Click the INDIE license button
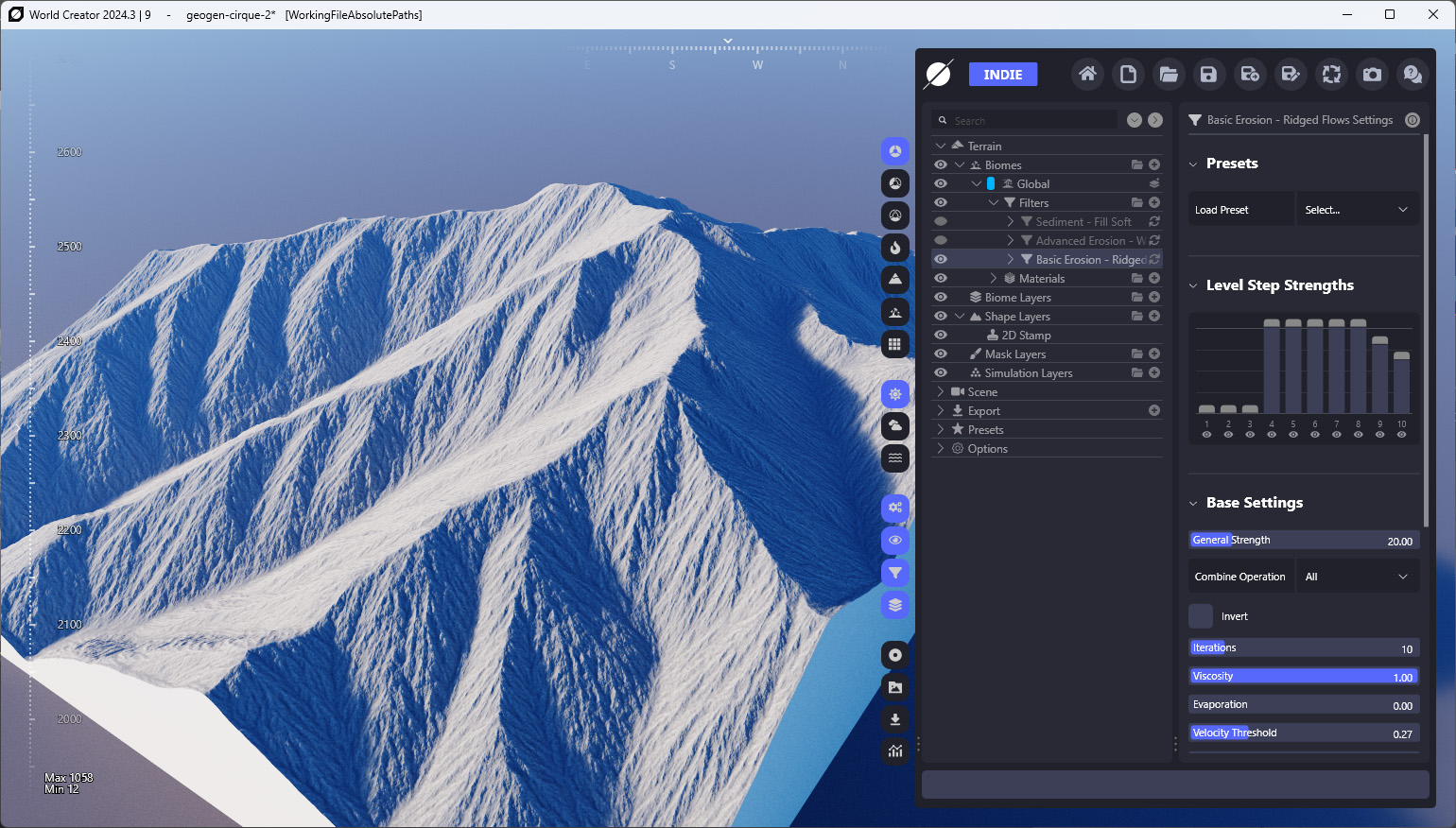 [1003, 75]
